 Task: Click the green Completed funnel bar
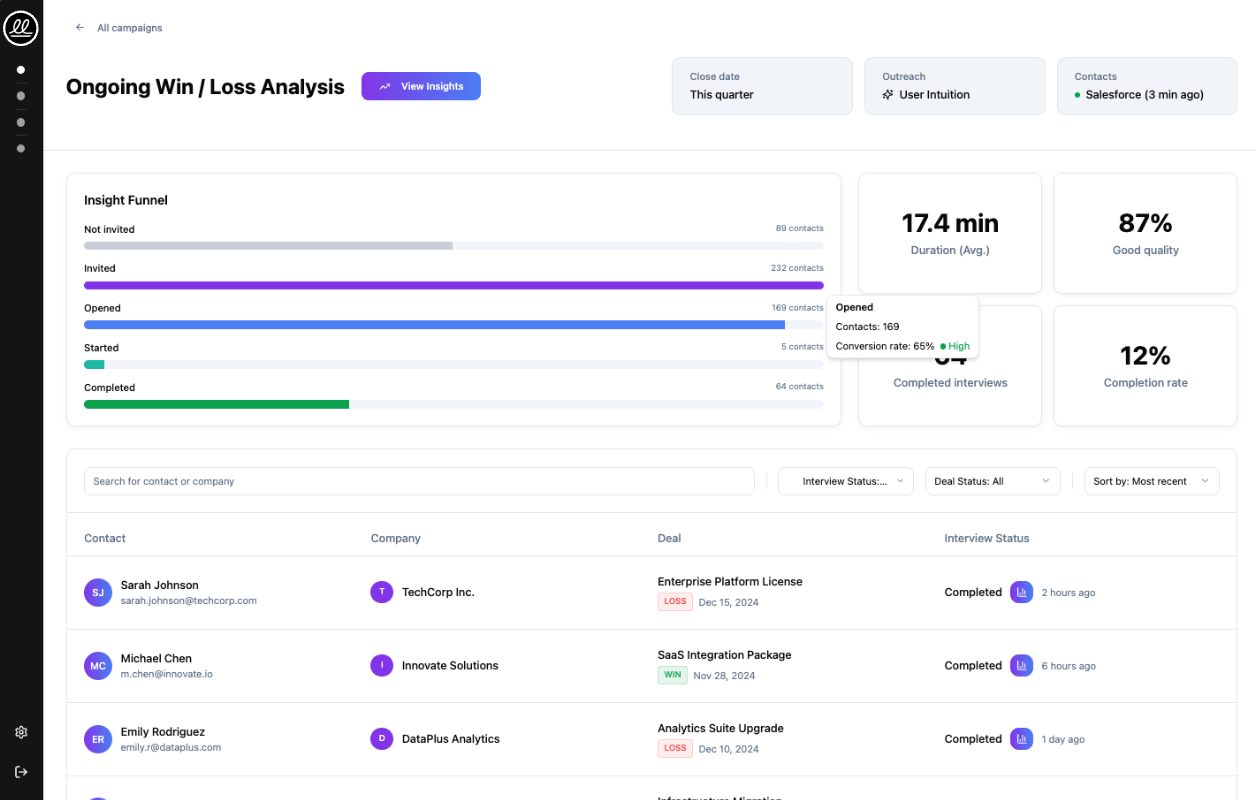216,404
